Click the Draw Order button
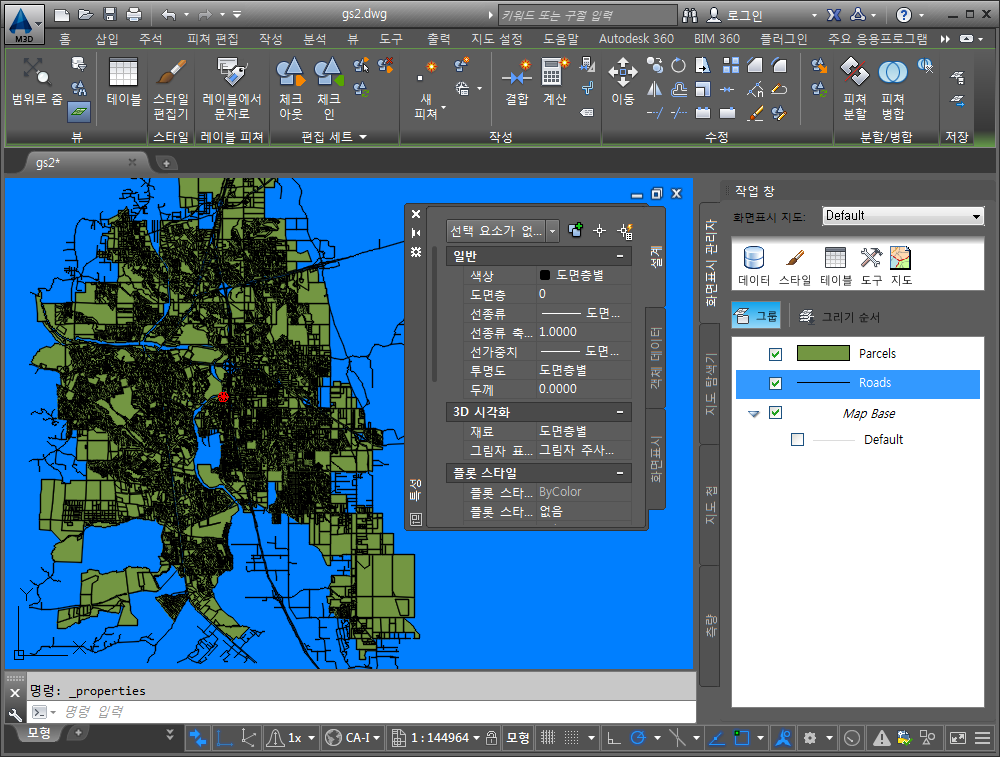1000x757 pixels. tap(839, 317)
